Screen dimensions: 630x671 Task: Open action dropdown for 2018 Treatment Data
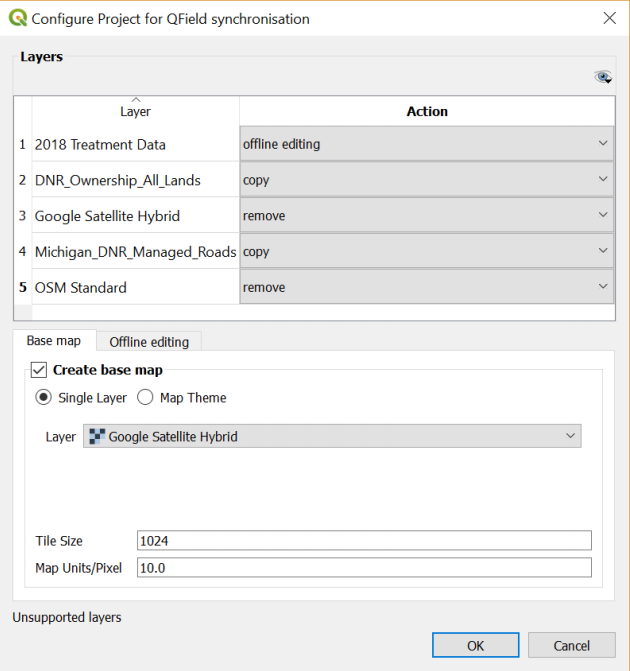tap(427, 144)
